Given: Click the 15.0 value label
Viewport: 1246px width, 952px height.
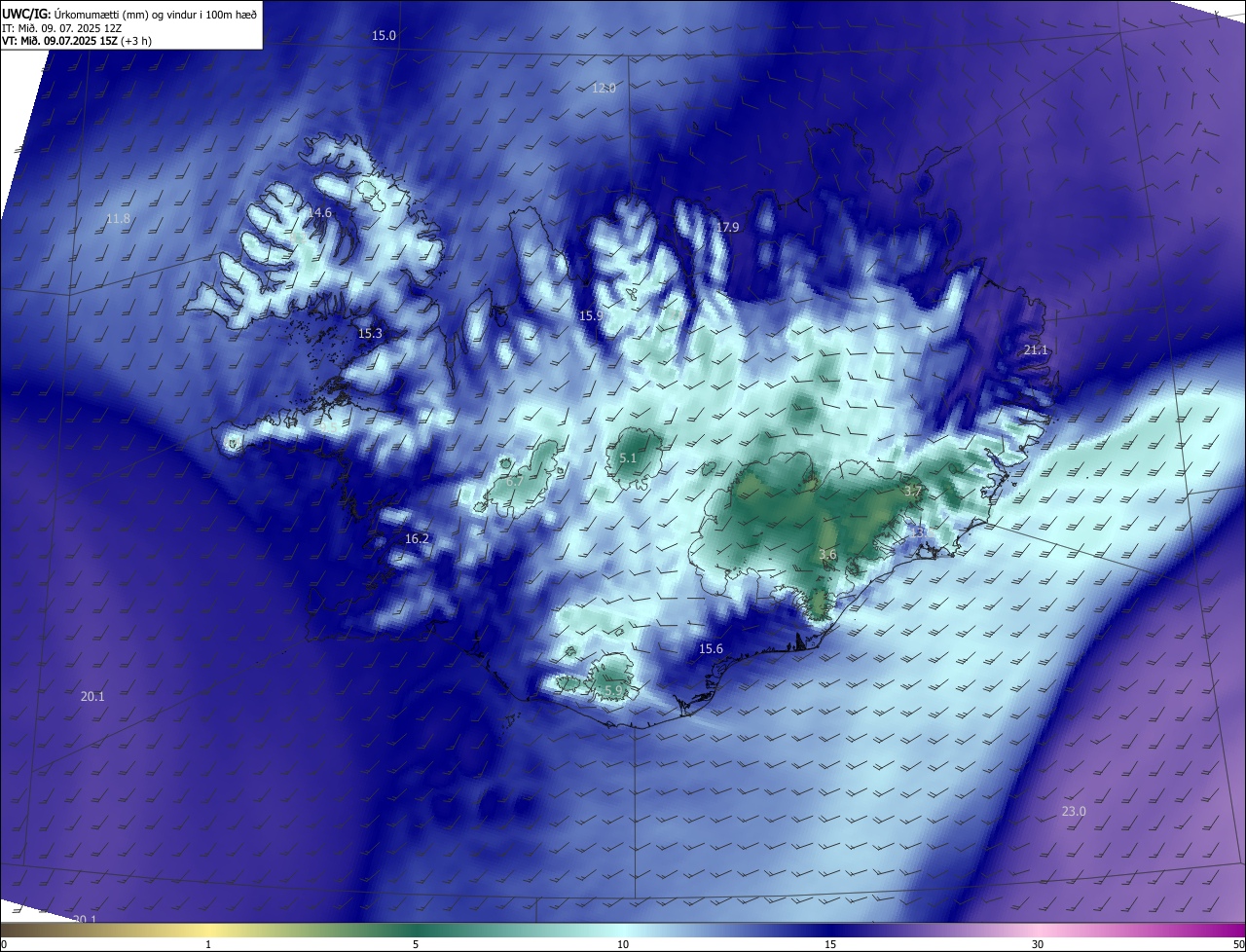Looking at the screenshot, I should point(385,36).
